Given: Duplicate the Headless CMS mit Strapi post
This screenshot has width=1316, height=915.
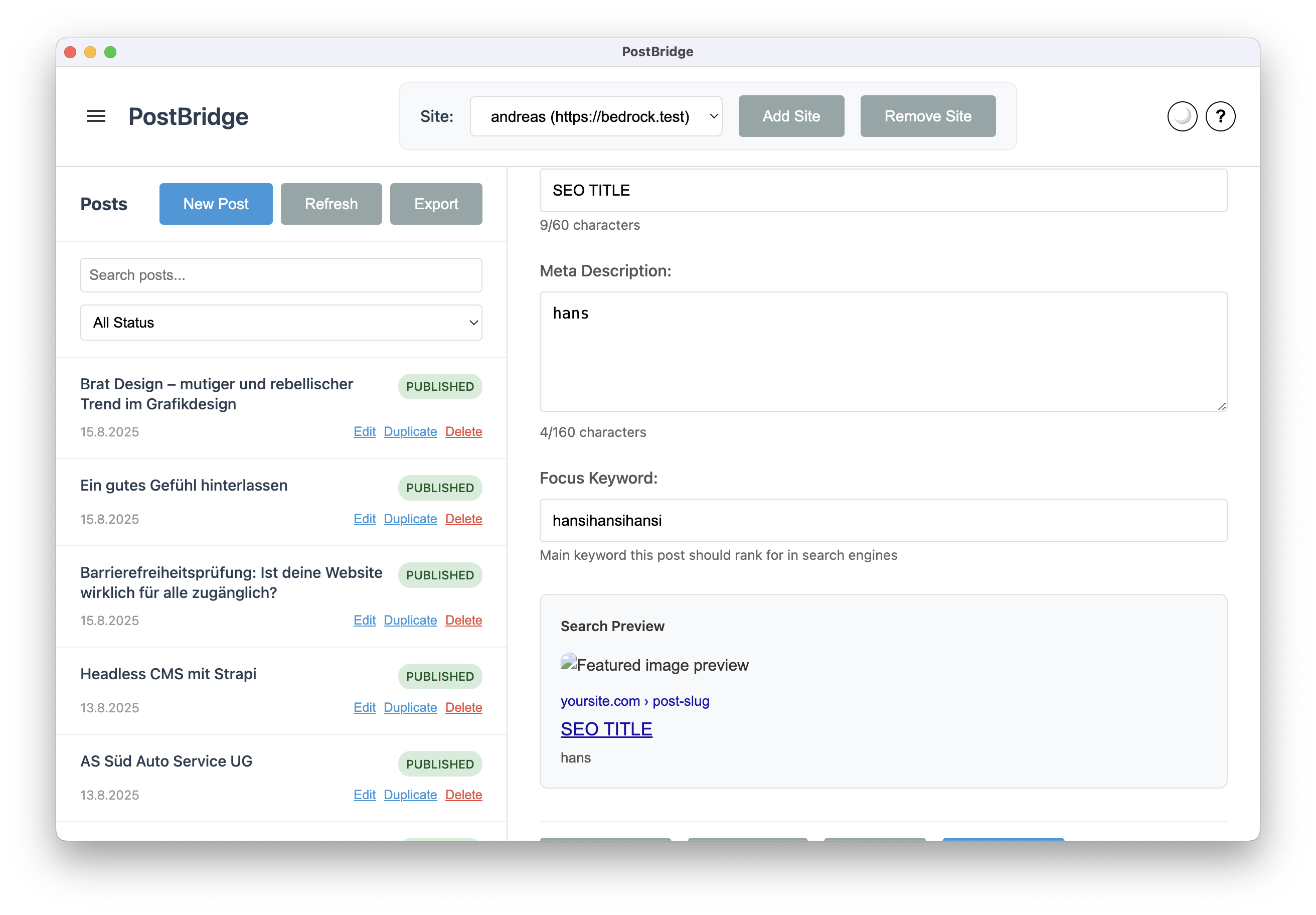Looking at the screenshot, I should pyautogui.click(x=410, y=707).
